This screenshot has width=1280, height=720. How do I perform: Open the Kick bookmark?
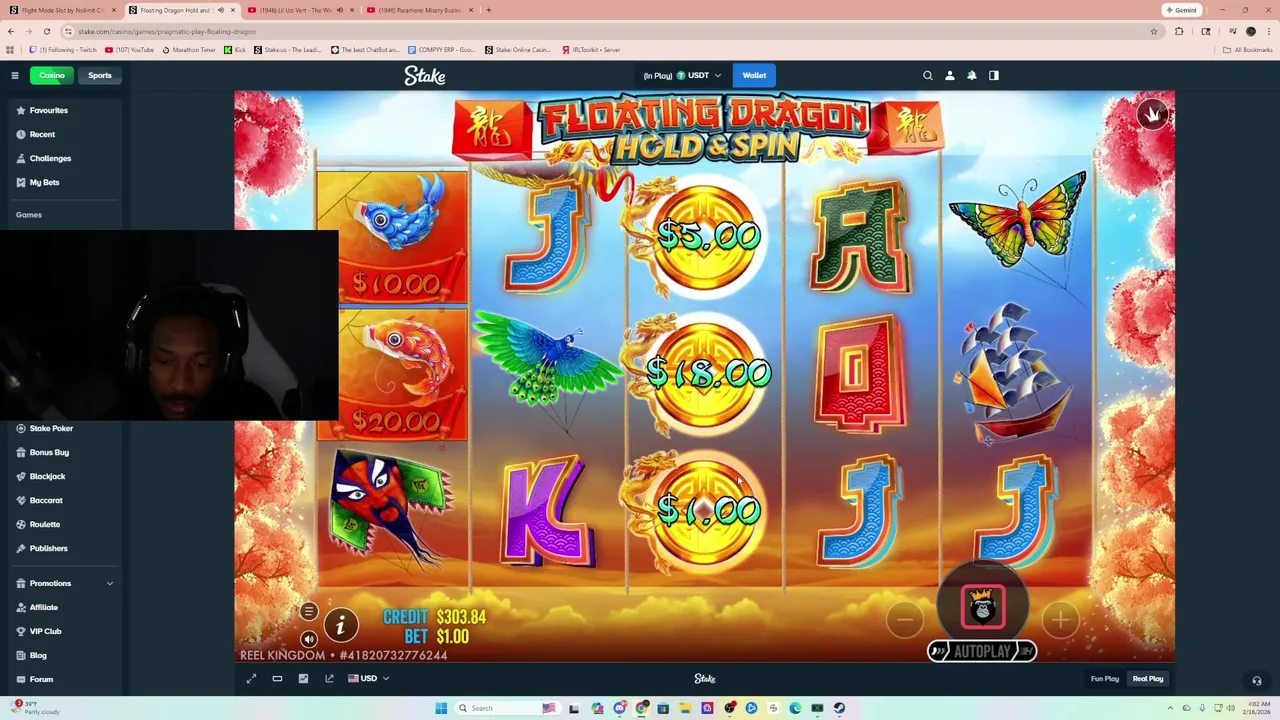pyautogui.click(x=235, y=49)
